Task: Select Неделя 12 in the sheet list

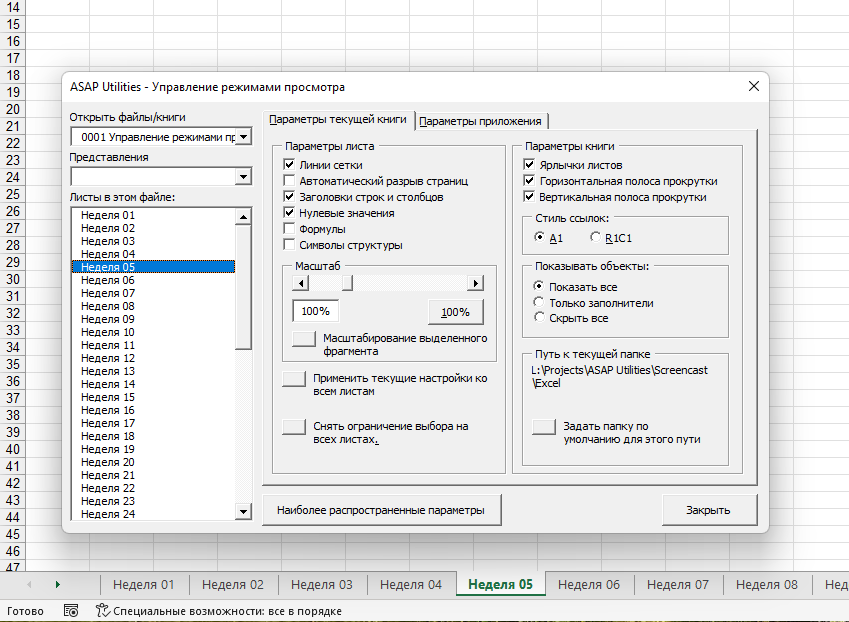Action: point(153,358)
